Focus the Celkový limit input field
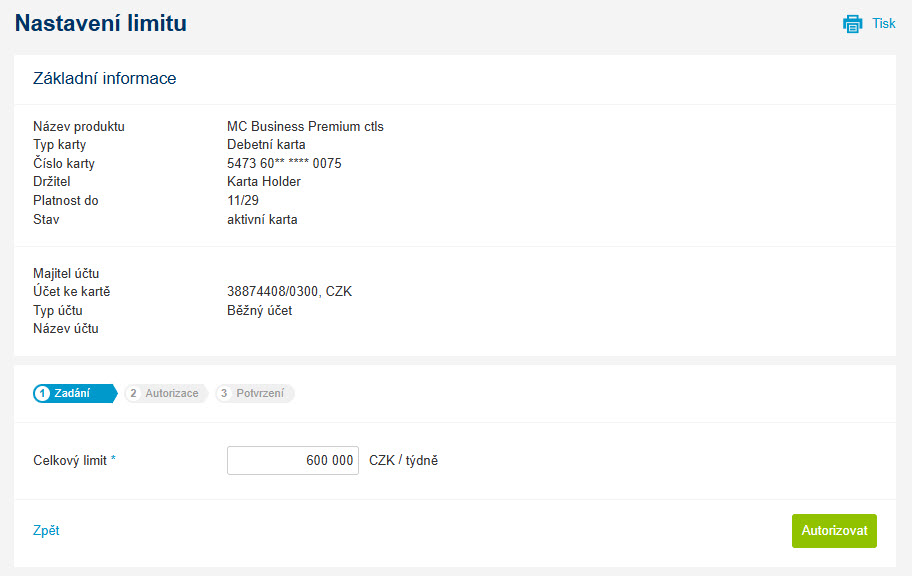 point(293,460)
